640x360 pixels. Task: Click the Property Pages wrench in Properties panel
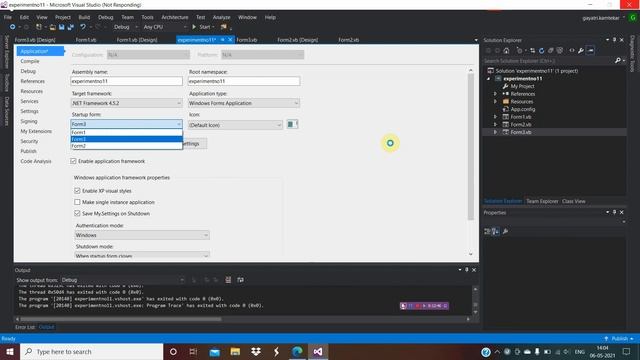tap(505, 231)
